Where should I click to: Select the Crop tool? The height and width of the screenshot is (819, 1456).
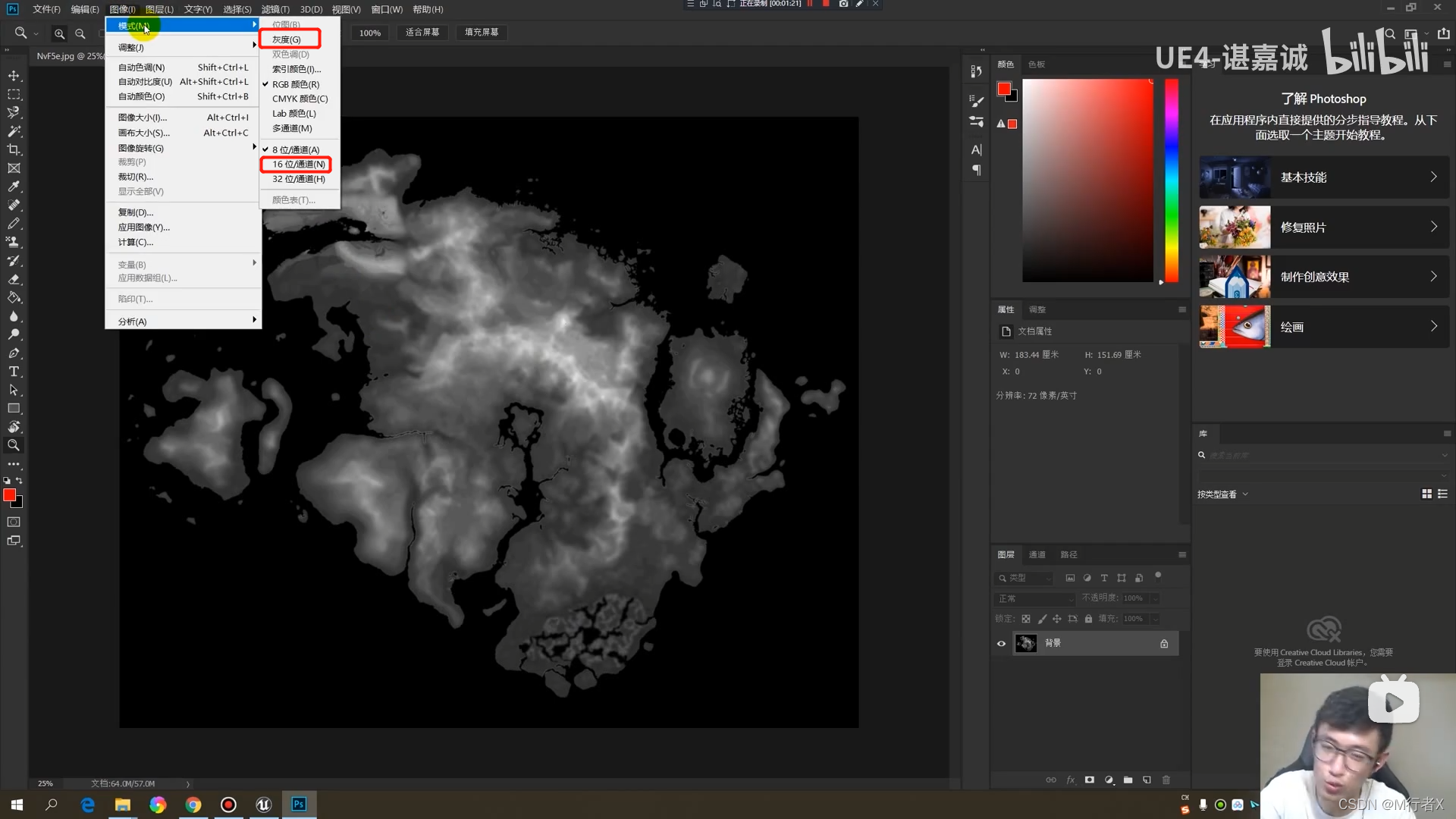(14, 149)
